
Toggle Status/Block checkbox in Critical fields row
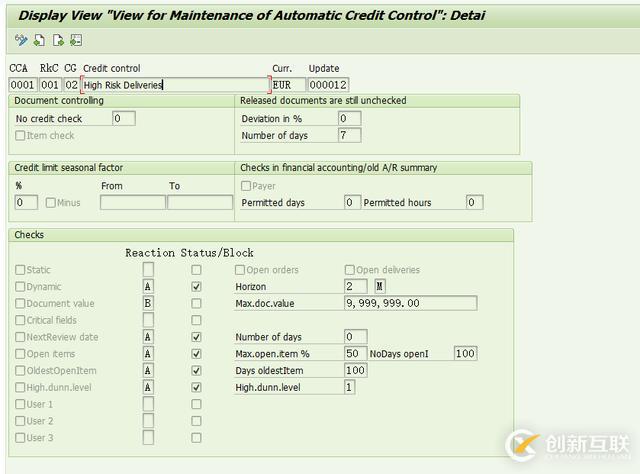196,320
